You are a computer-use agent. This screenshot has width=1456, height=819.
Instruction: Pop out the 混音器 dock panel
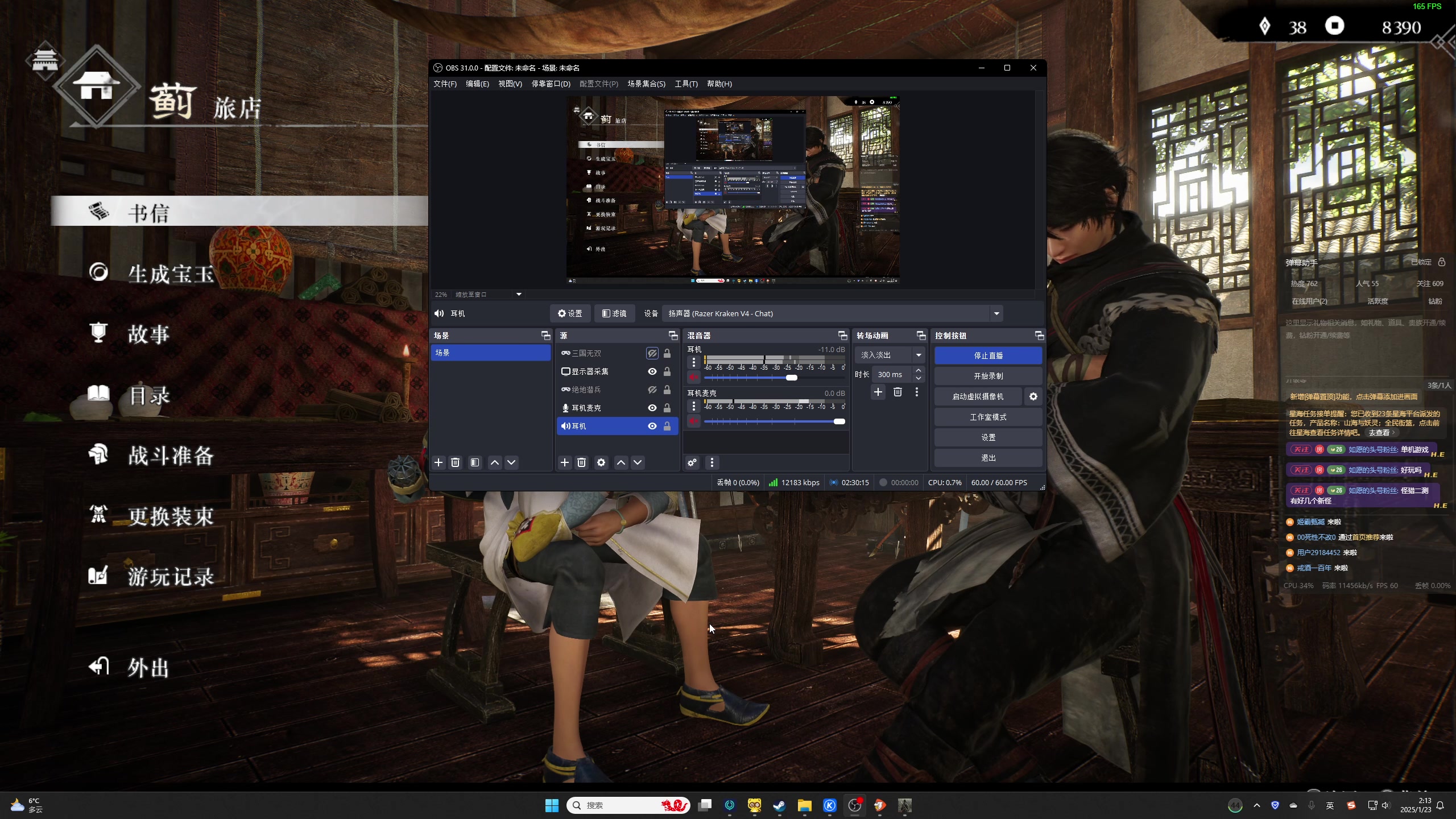842,336
